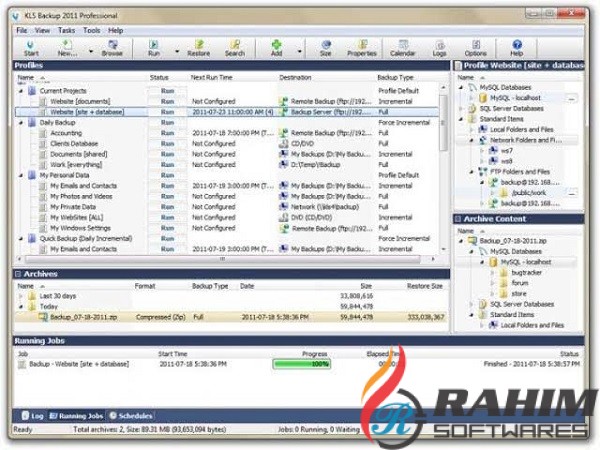Collapse the Archive Content panel header toggle
The width and height of the screenshot is (600, 450).
[458, 219]
